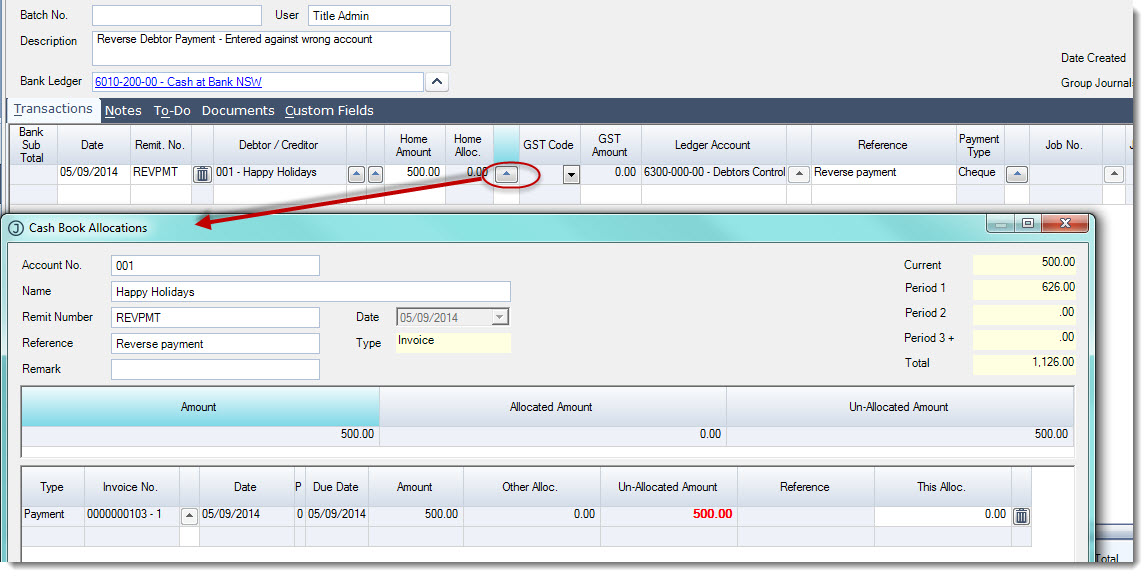1148x577 pixels.
Task: Click Current balance value 500.00
Action: pyautogui.click(x=1024, y=263)
